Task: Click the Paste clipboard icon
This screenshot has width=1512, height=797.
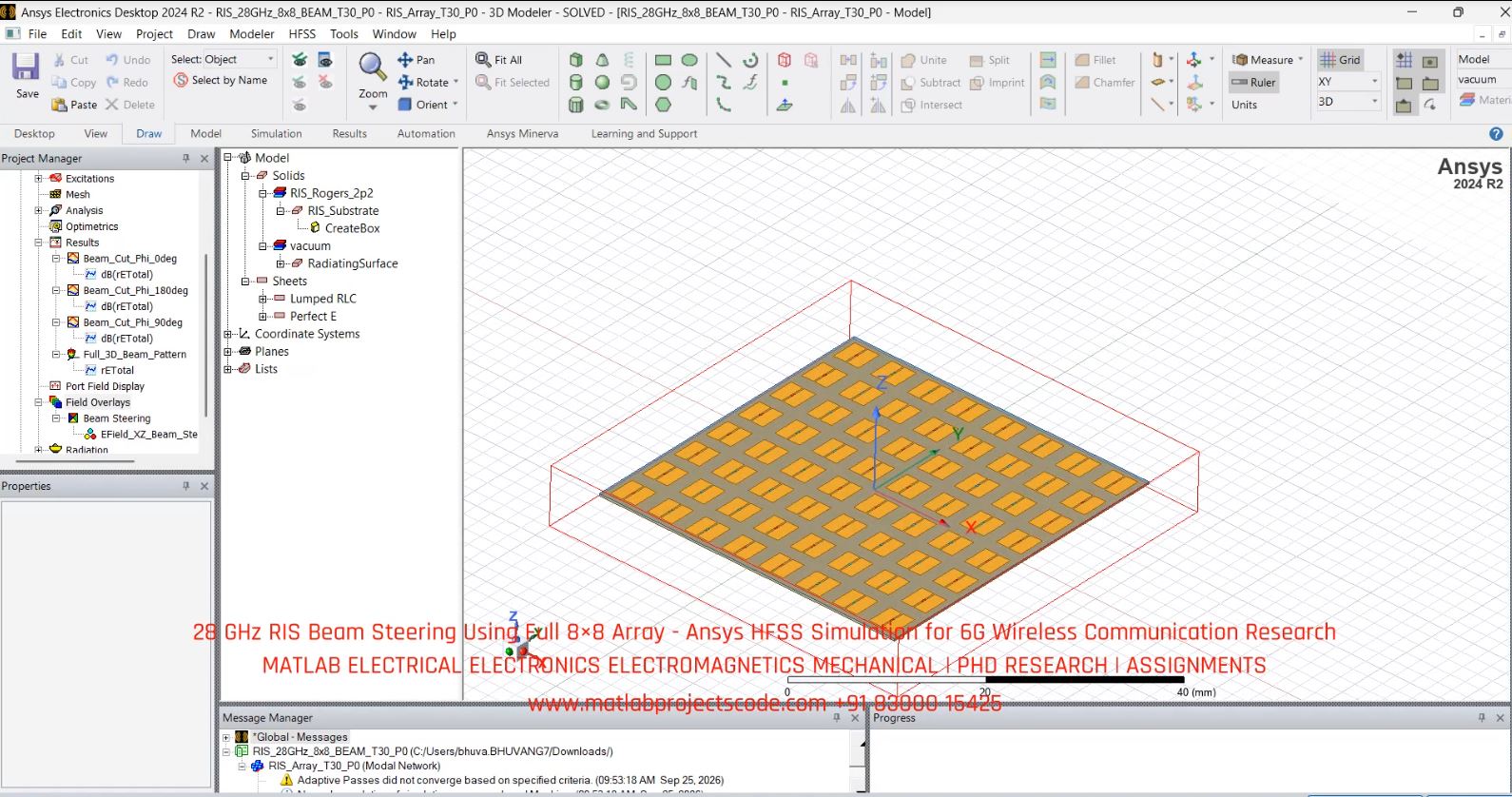Action: point(59,105)
